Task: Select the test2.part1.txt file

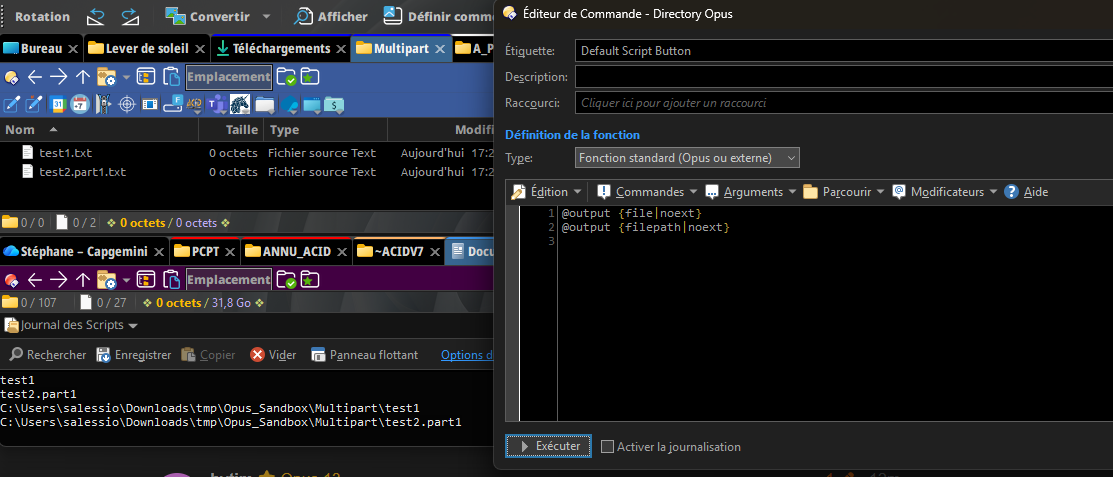Action: point(82,172)
